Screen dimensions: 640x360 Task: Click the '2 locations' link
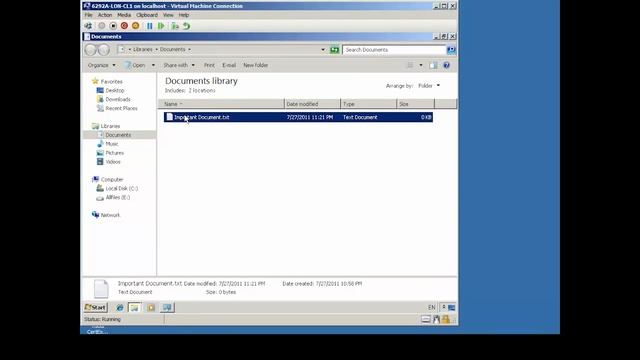202,91
